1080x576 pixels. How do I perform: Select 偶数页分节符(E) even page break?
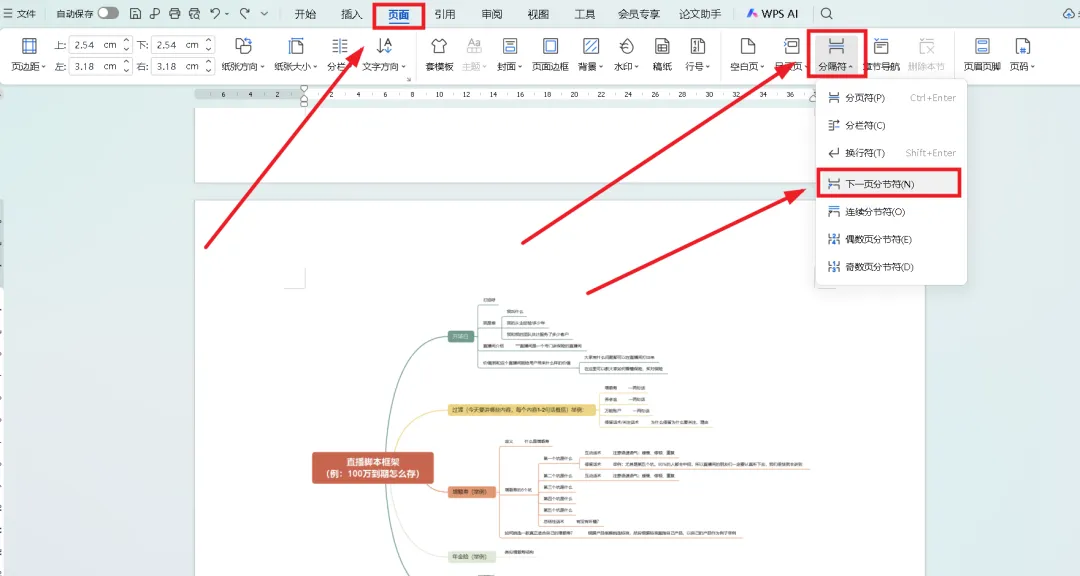tap(891, 239)
